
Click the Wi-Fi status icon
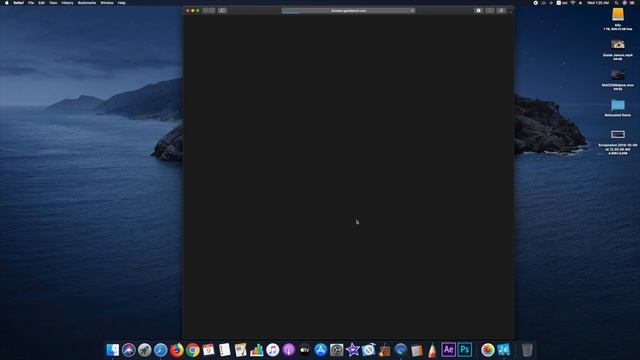coord(573,3)
